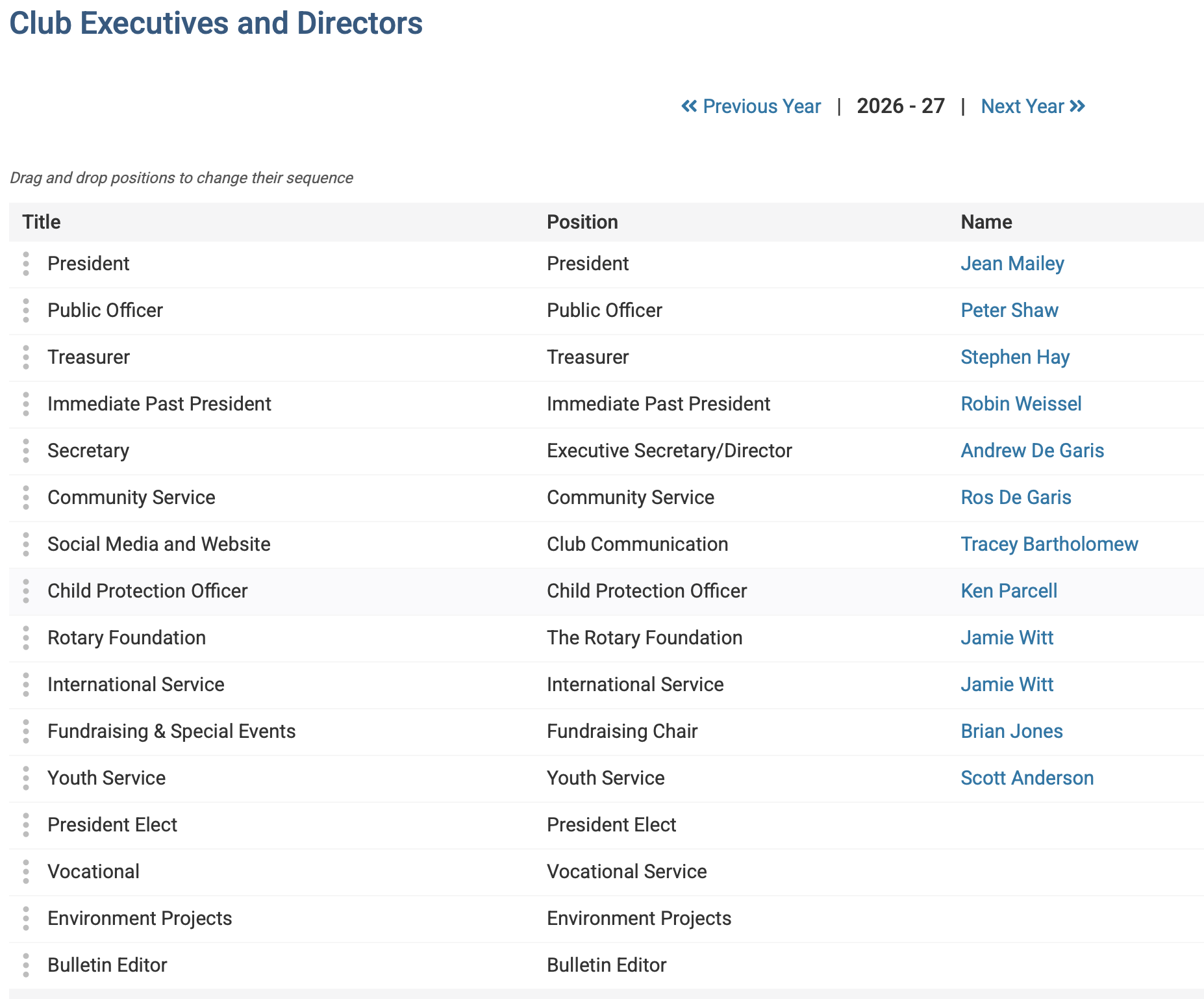Screen dimensions: 1204x999
Task: Select the drag handle next to Treasurer
Action: pos(26,357)
